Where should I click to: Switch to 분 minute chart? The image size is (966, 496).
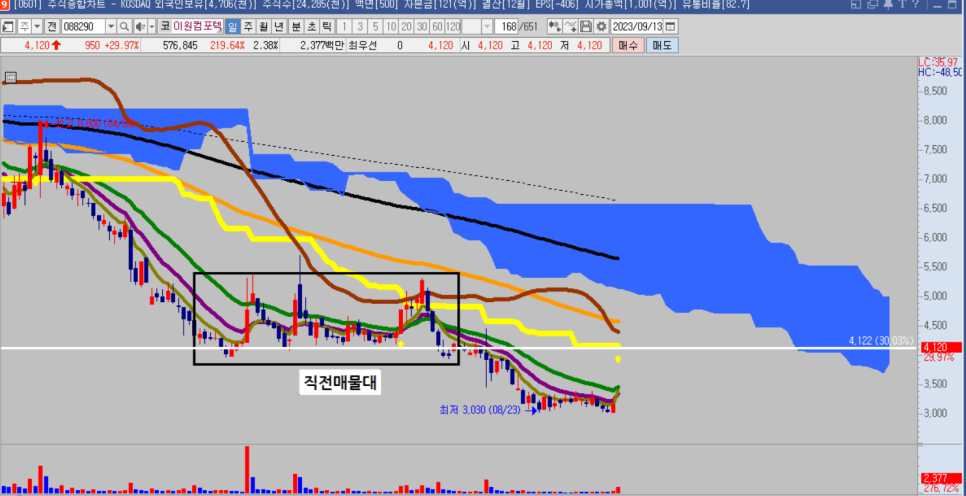296,26
